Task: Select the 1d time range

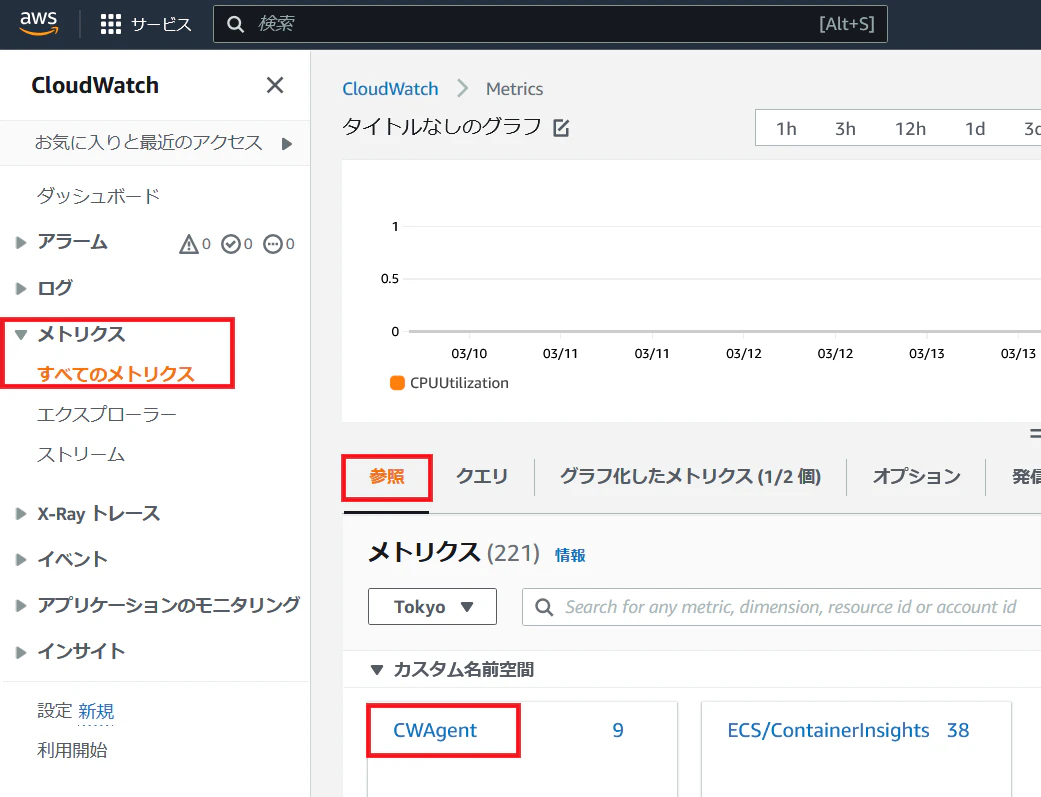Action: tap(975, 128)
